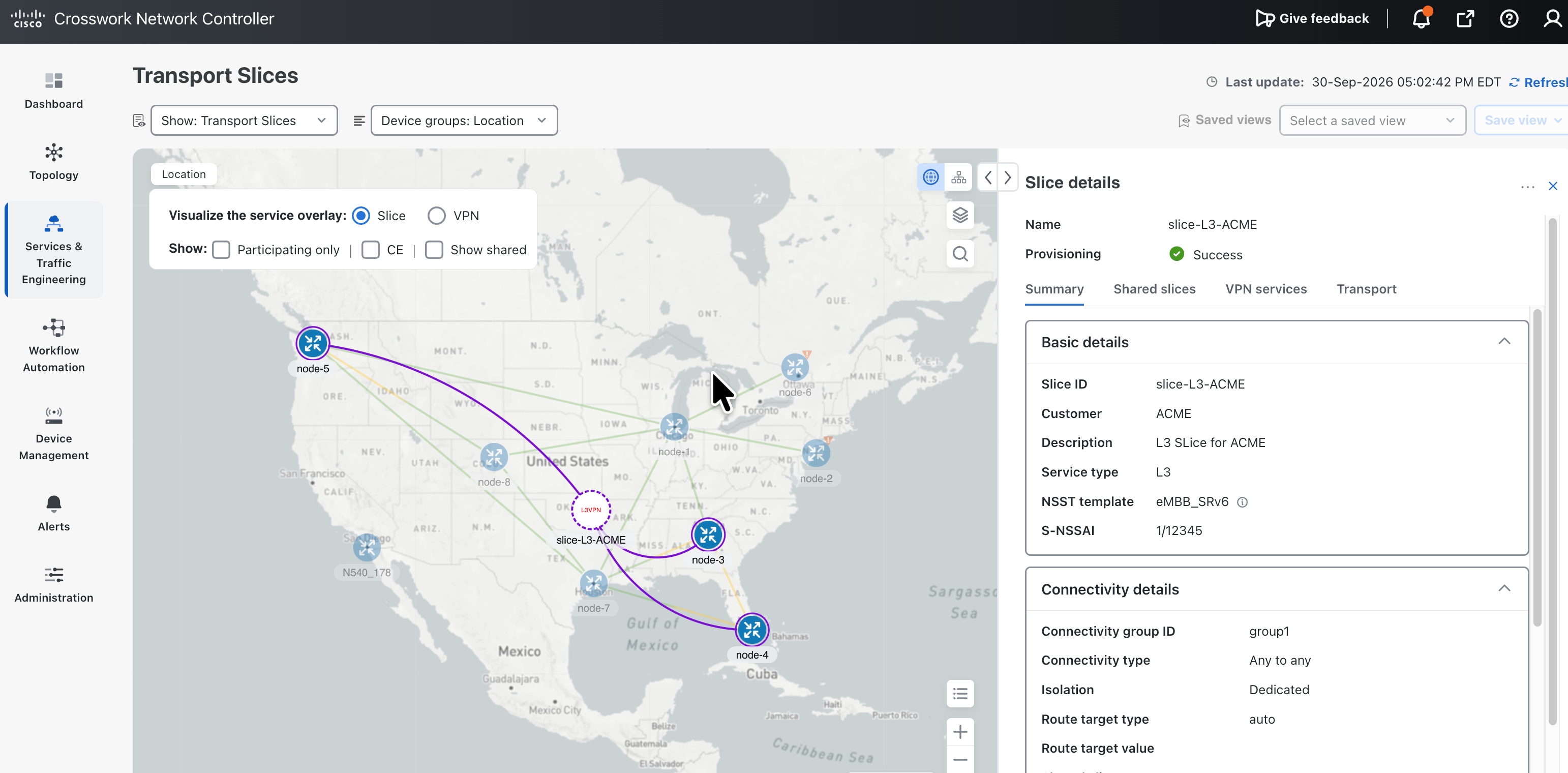Click the Refresh link

coord(1538,82)
